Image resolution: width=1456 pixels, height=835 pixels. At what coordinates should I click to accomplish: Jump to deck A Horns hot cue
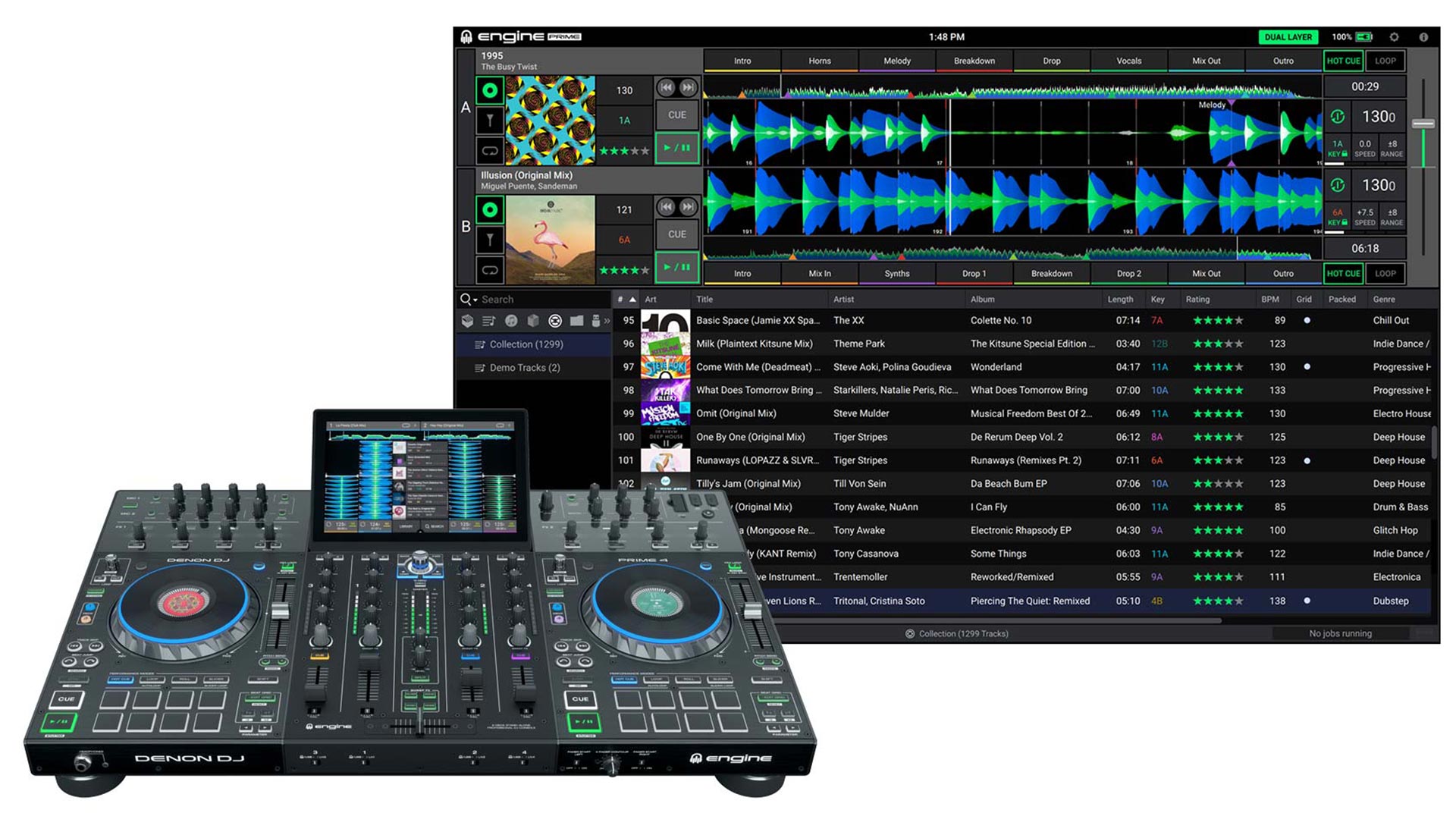pos(820,61)
